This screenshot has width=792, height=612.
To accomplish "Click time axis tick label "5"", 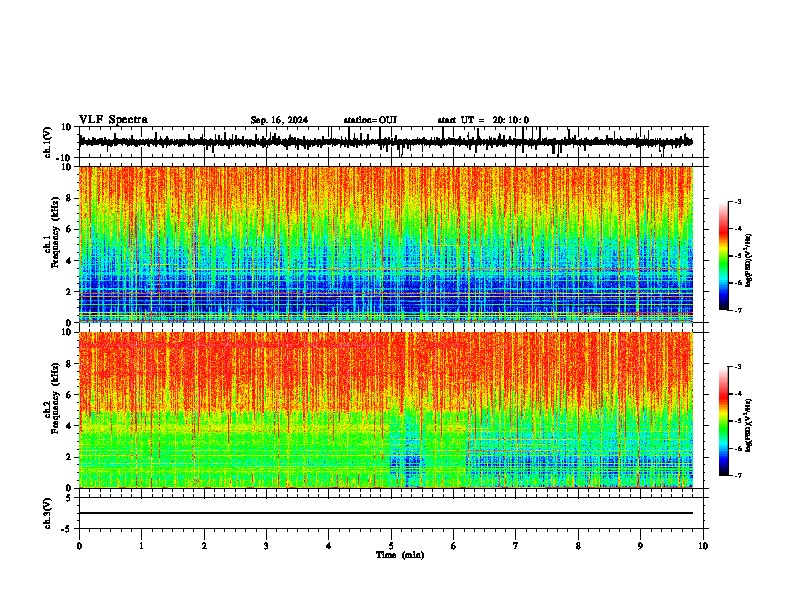I will 391,546.
